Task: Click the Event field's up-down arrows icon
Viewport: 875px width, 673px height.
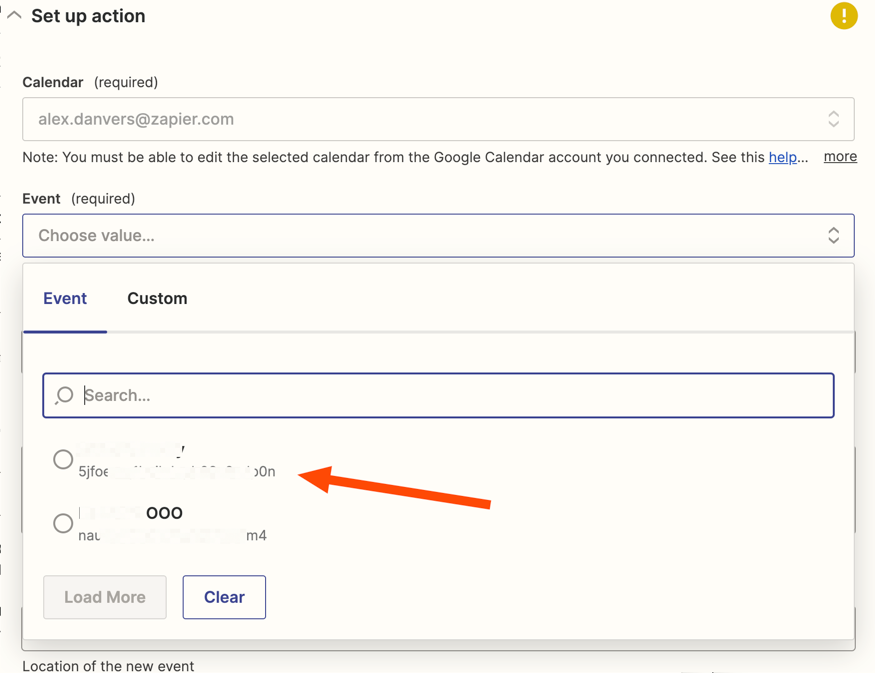Action: [833, 236]
